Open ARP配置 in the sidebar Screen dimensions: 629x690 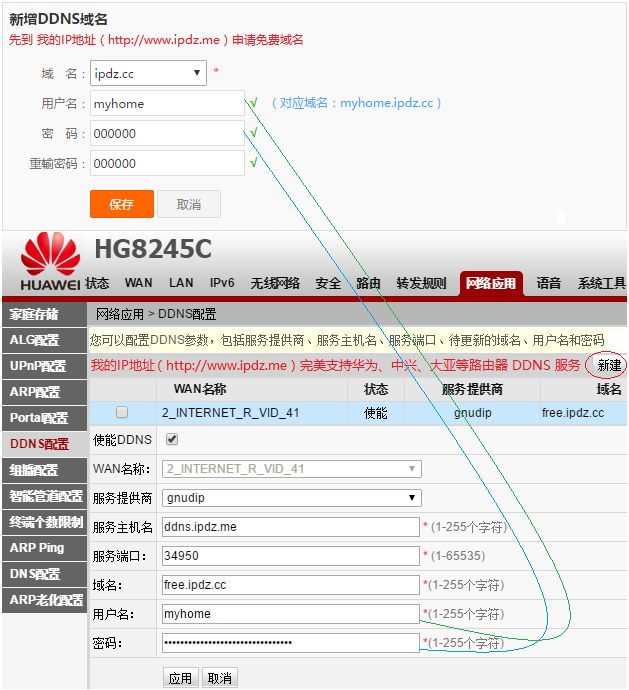pyautogui.click(x=44, y=392)
